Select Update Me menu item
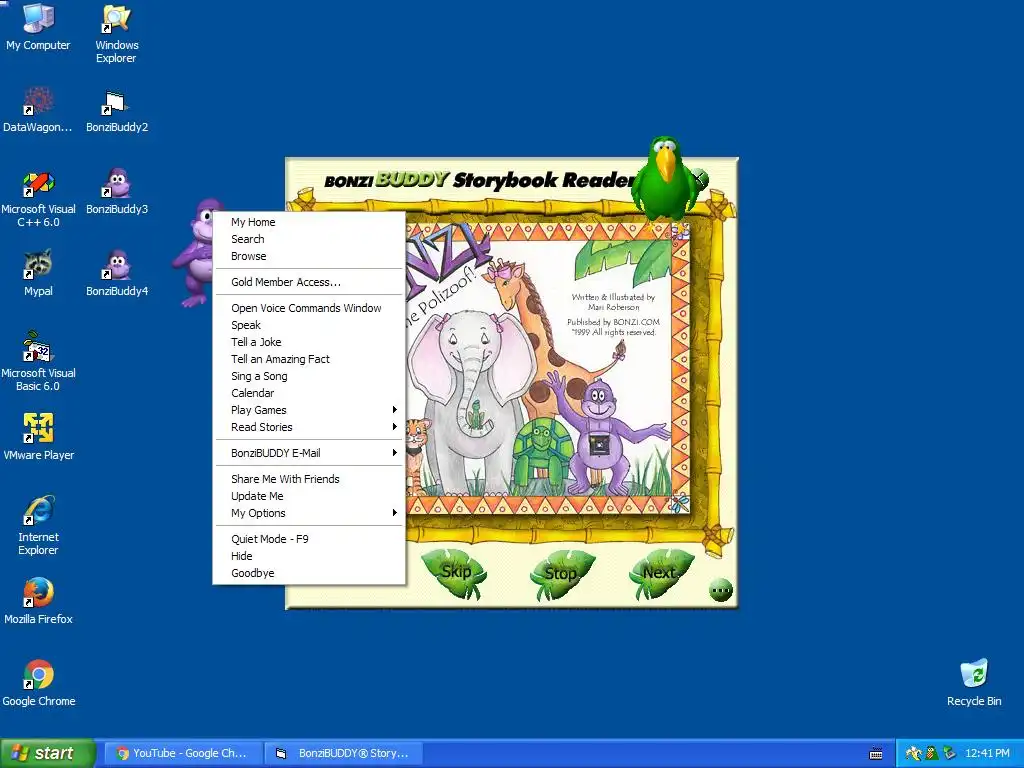1024x768 pixels. coord(309,496)
